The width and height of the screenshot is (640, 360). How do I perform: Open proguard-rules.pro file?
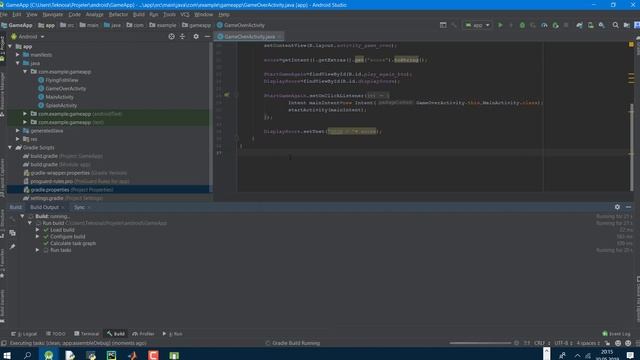click(76, 181)
